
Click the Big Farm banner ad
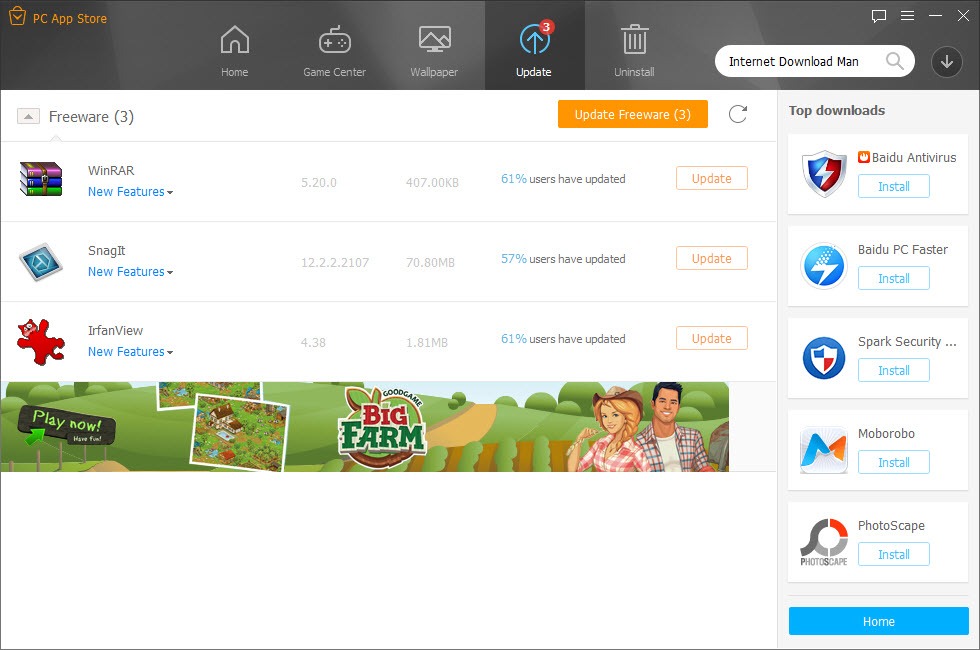364,427
